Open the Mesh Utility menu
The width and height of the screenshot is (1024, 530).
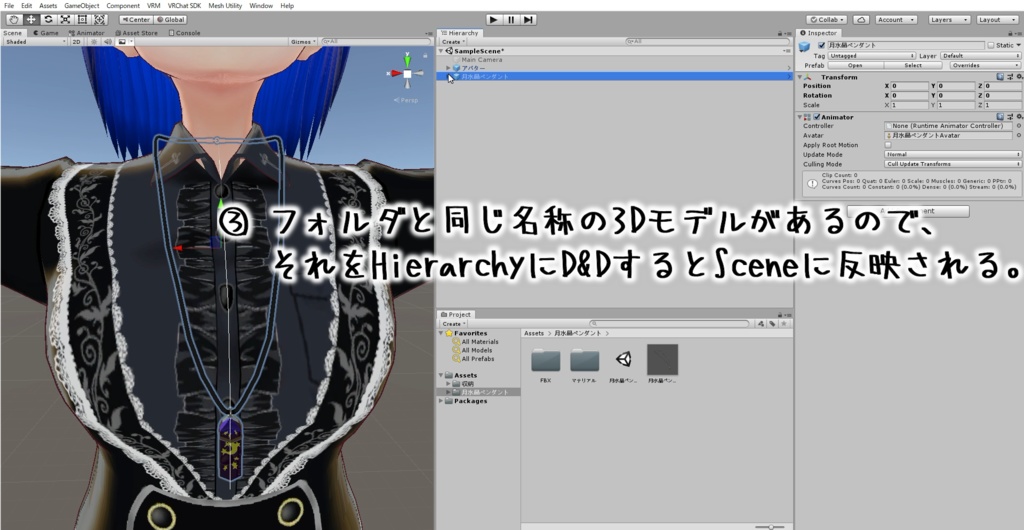pyautogui.click(x=225, y=6)
